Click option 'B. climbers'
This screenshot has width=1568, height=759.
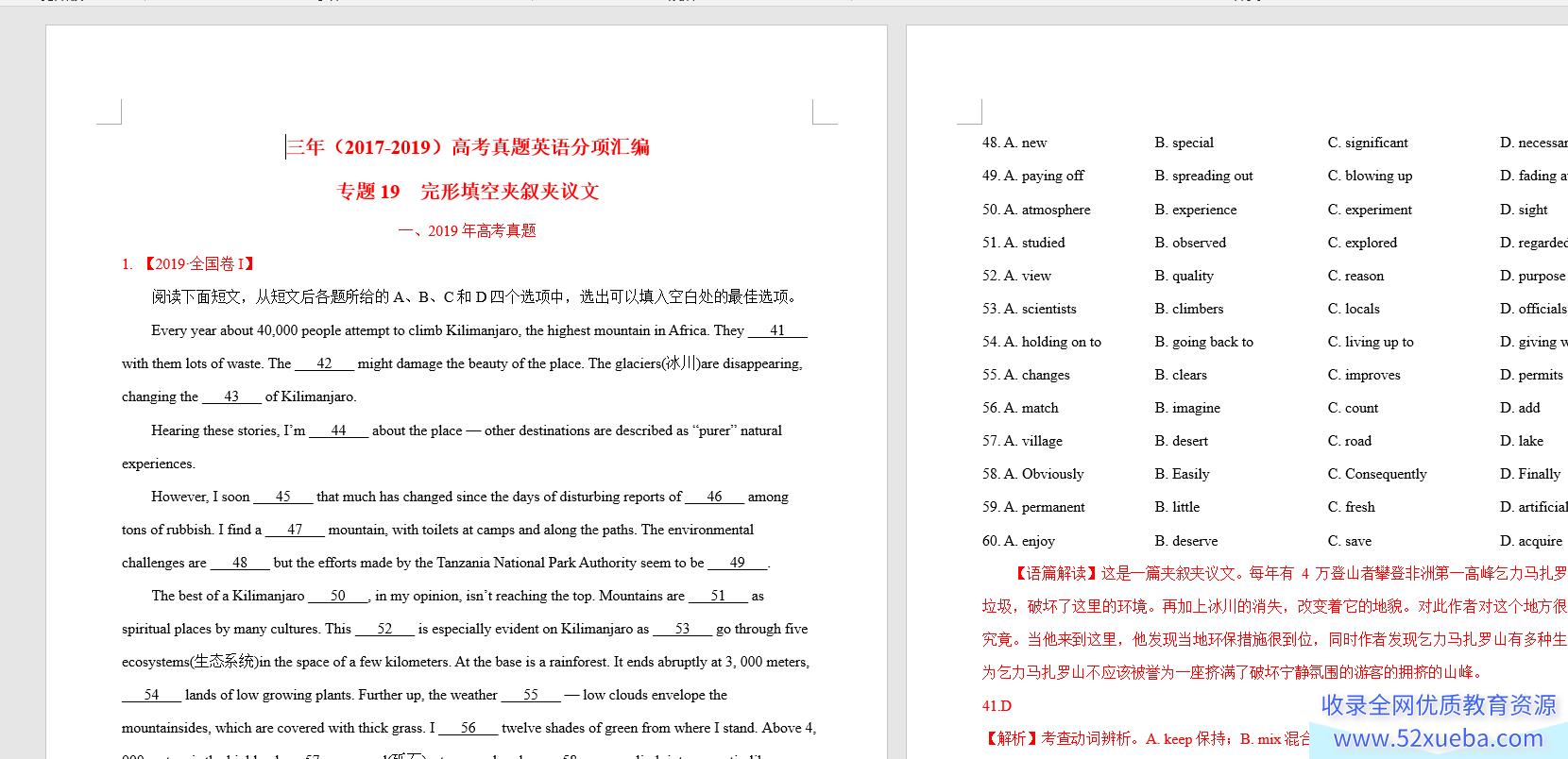pyautogui.click(x=1189, y=309)
